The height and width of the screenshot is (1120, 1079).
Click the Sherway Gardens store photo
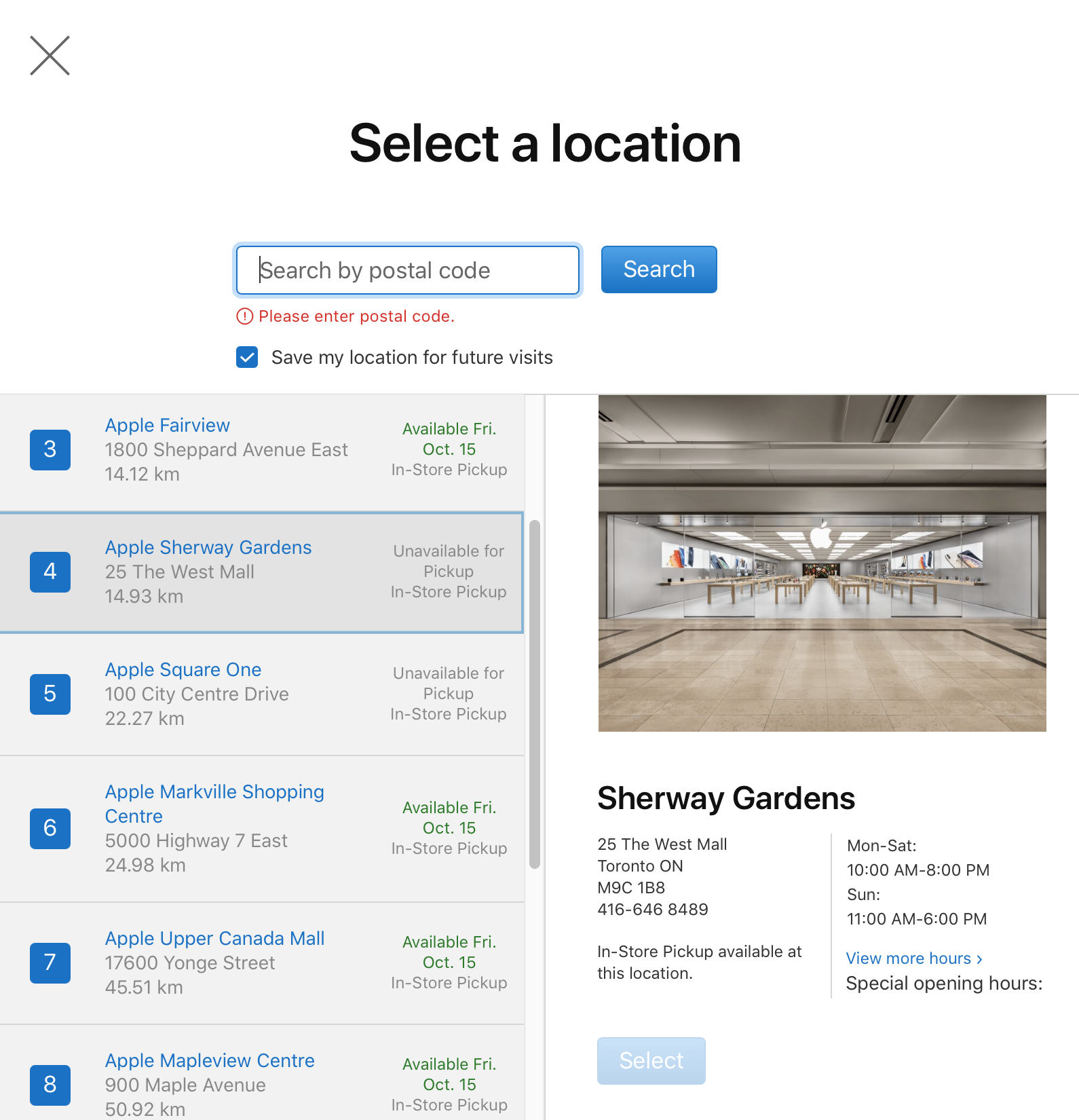click(822, 563)
